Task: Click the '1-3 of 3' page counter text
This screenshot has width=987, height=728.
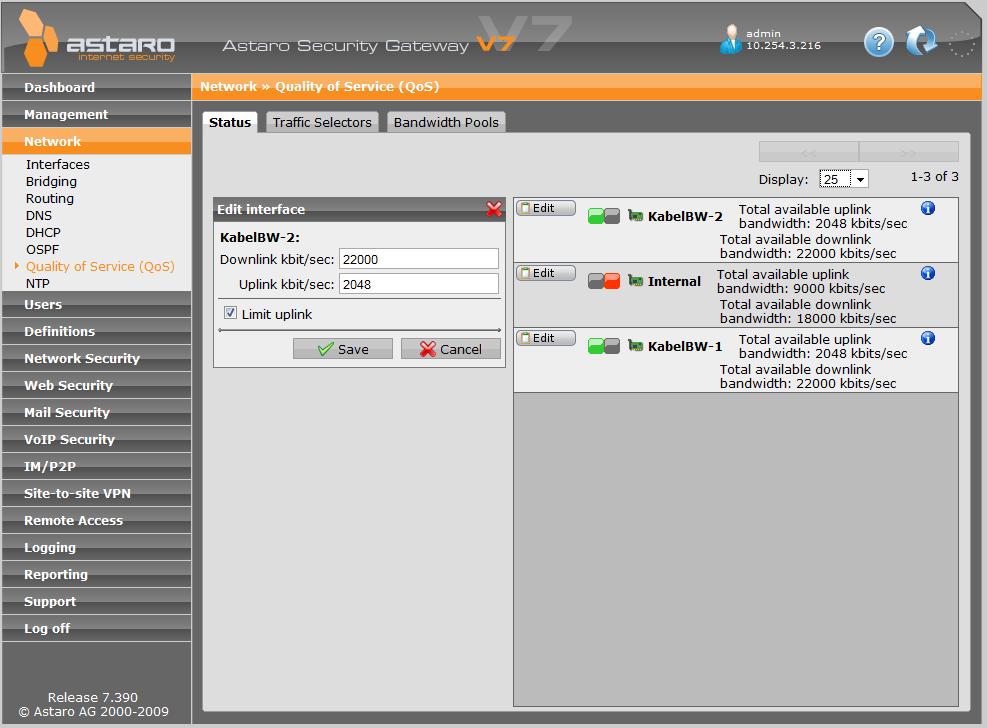Action: pyautogui.click(x=934, y=177)
